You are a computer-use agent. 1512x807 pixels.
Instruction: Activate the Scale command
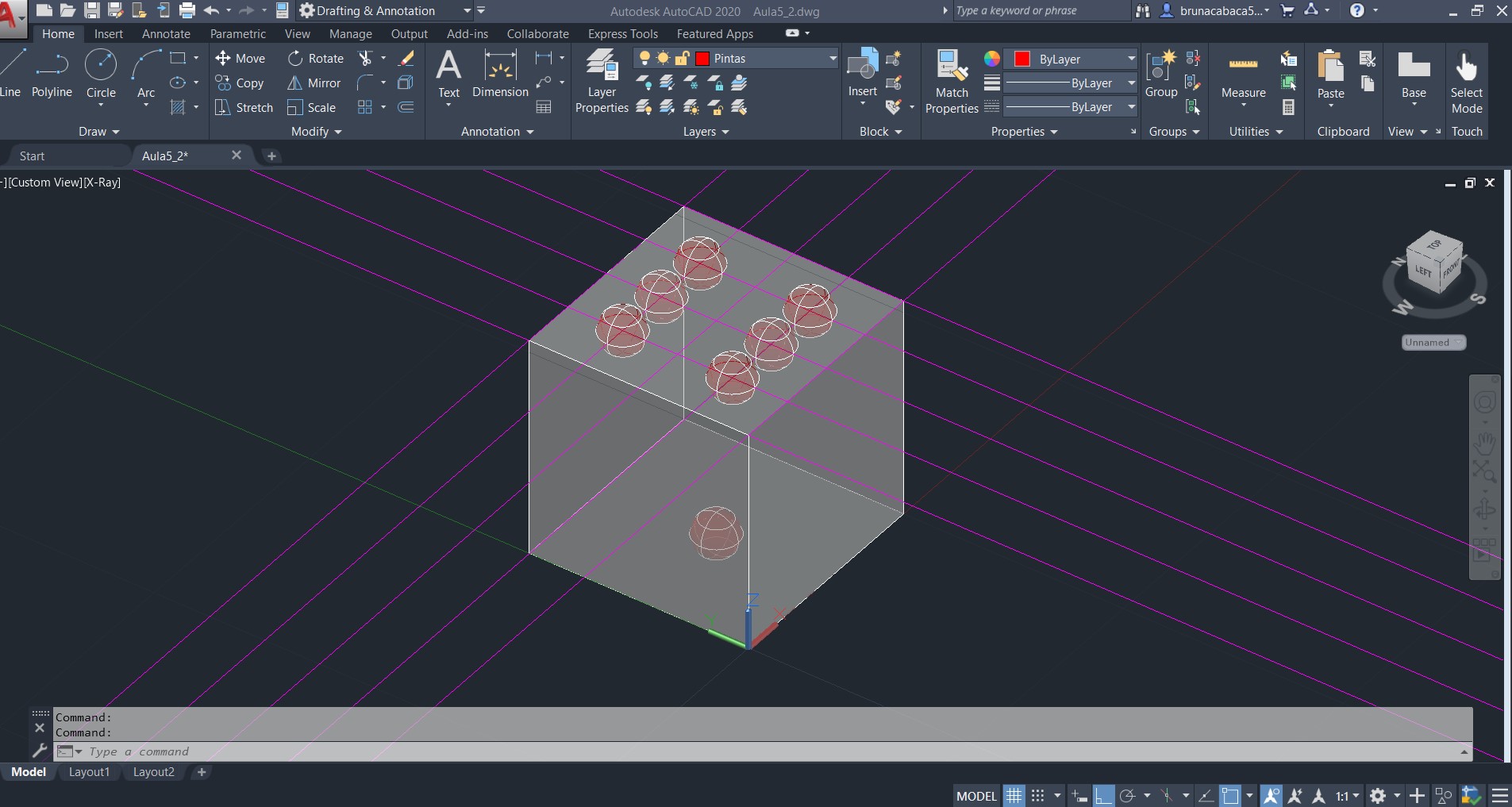point(311,107)
